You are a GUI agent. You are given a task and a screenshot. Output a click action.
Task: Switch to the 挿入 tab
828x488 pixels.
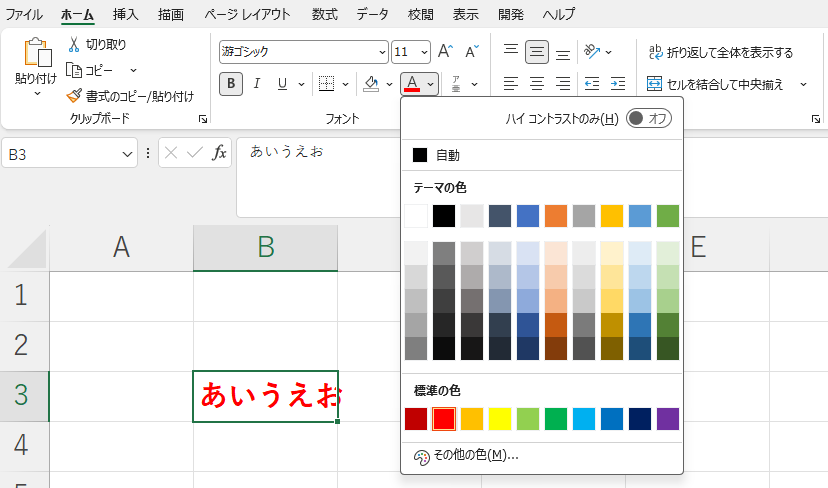[x=126, y=14]
